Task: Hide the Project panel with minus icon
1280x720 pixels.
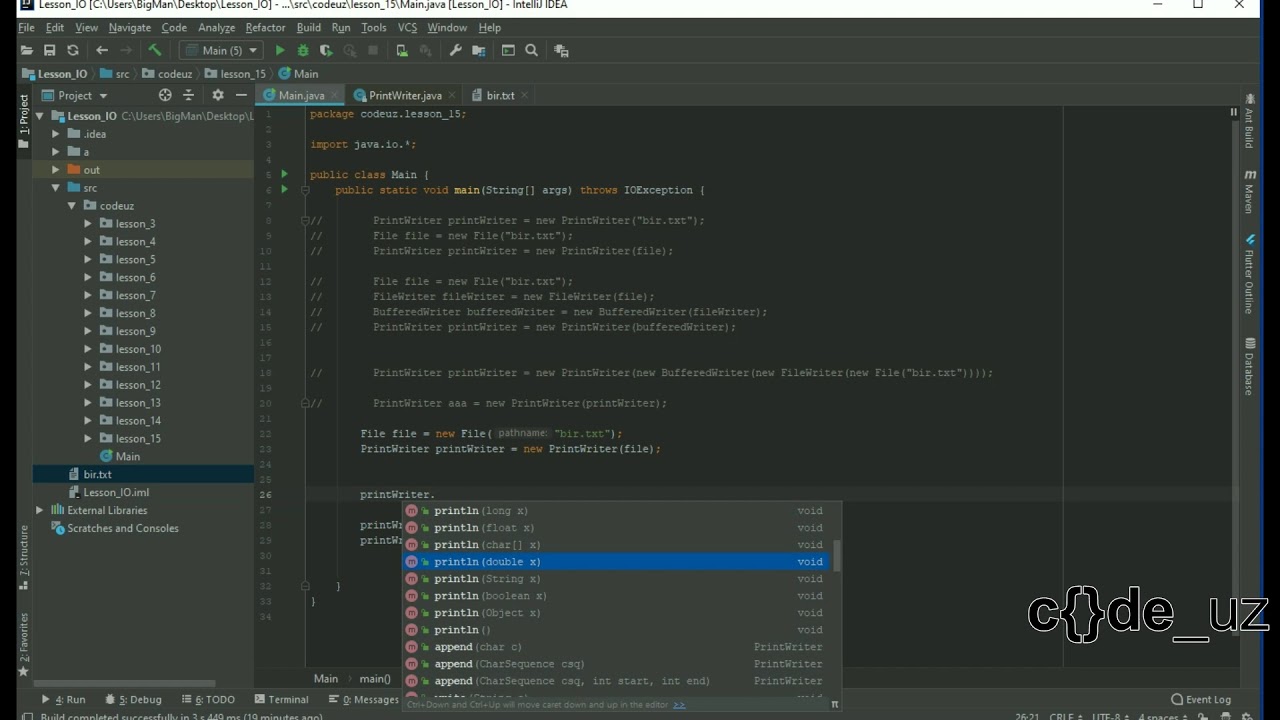Action: tap(241, 95)
